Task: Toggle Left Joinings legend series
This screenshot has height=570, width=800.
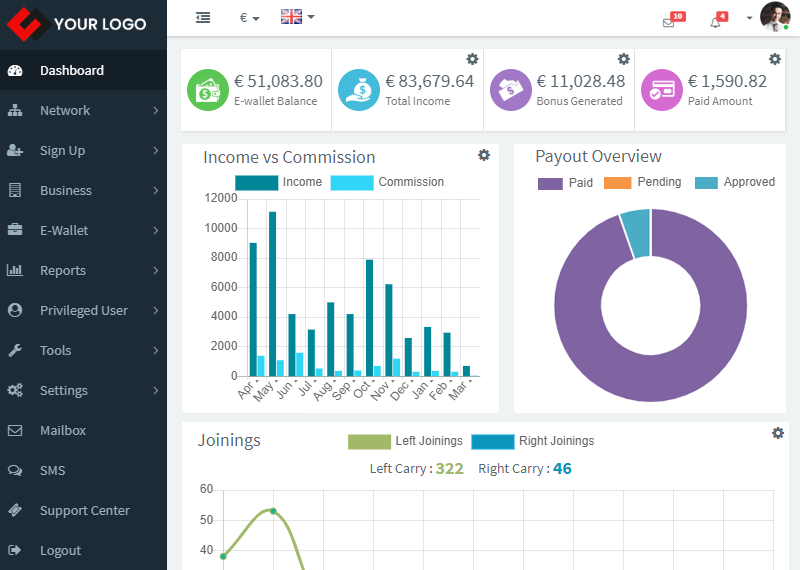Action: [369, 441]
